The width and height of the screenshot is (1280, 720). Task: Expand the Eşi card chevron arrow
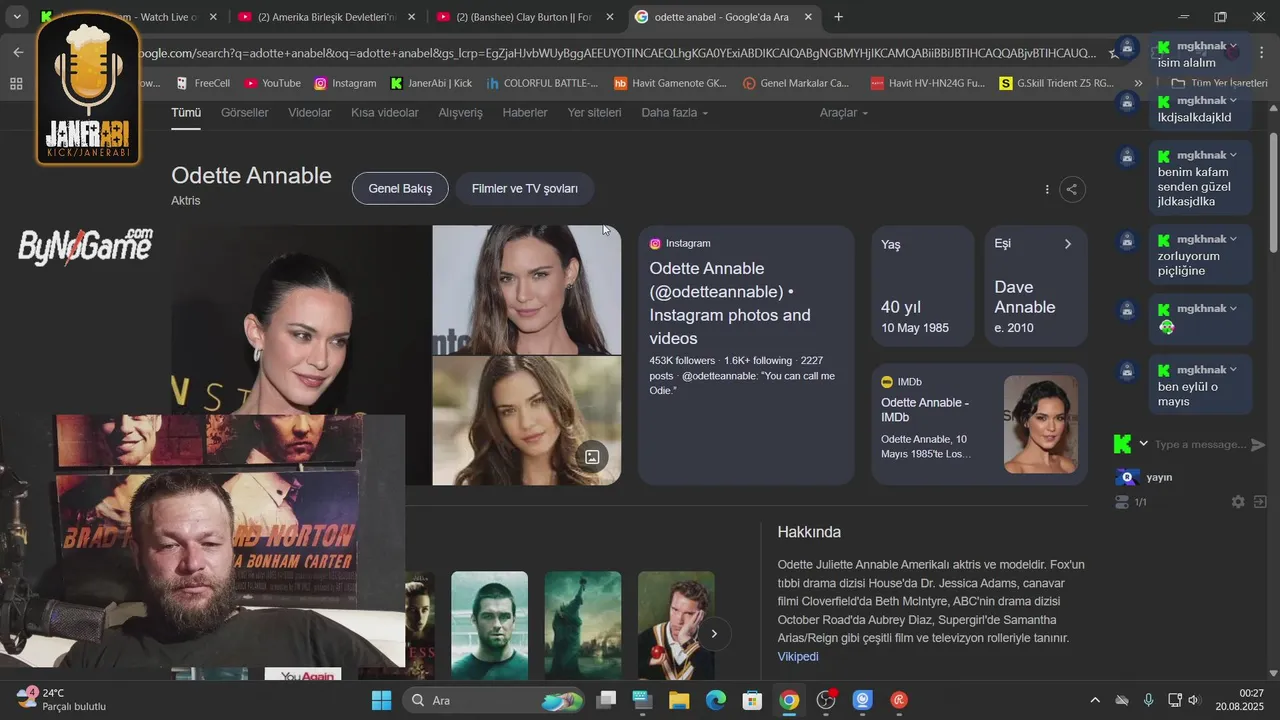(x=1067, y=244)
